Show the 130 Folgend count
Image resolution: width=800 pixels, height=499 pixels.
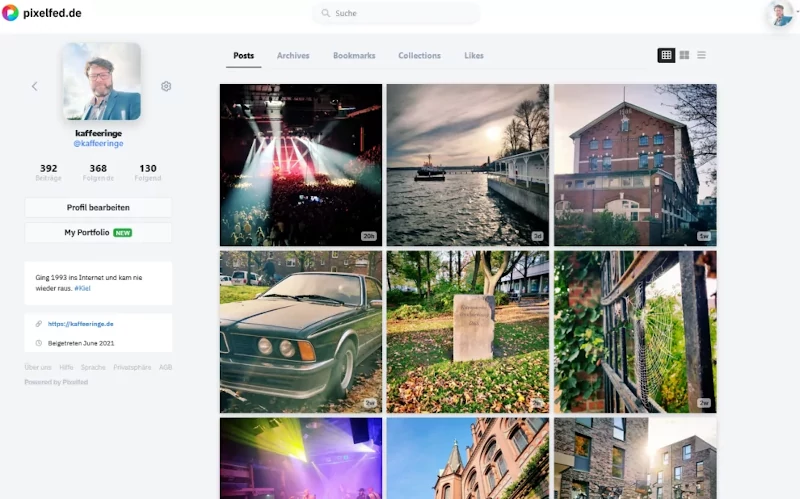coord(148,172)
